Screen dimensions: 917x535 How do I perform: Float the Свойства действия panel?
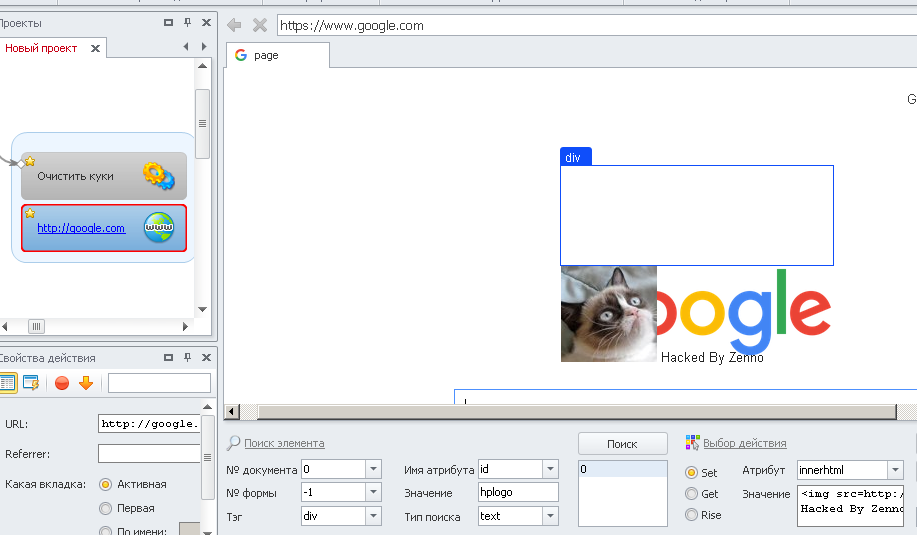click(168, 357)
